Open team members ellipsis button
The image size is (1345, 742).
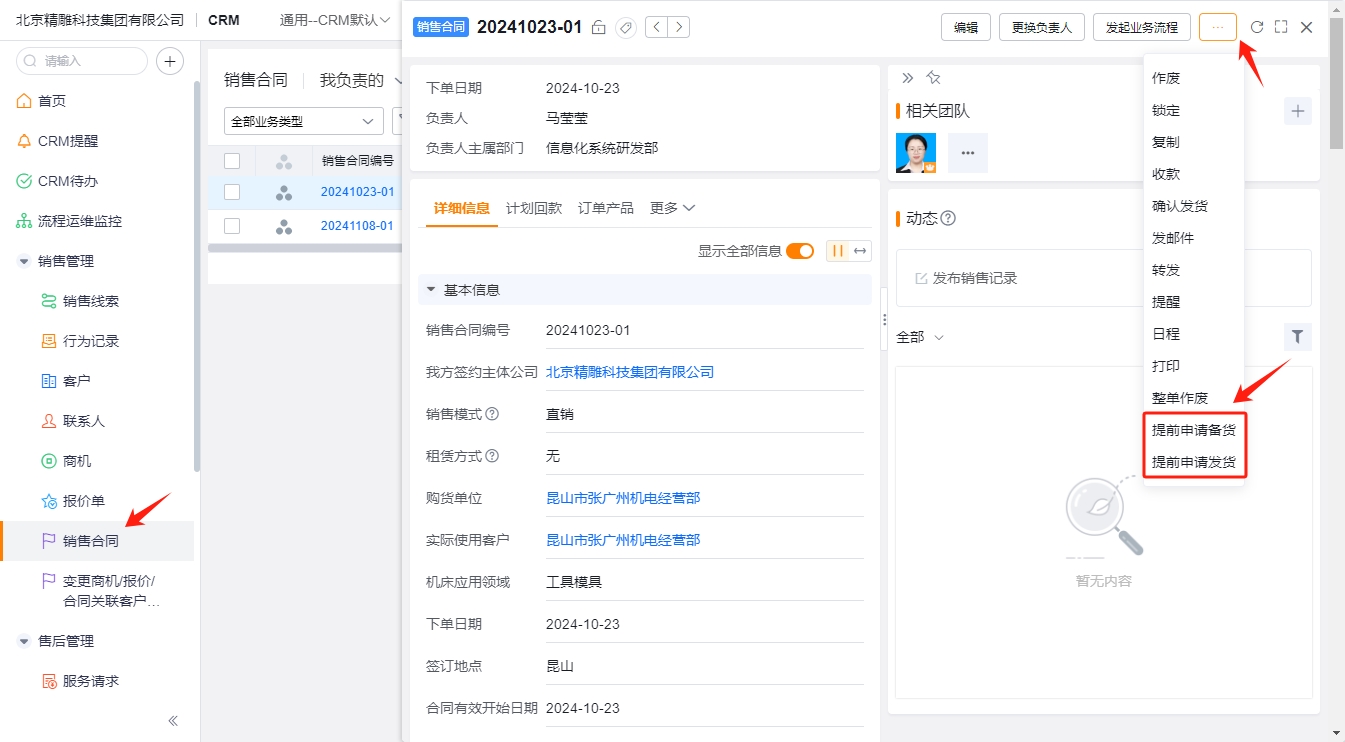pyautogui.click(x=968, y=153)
